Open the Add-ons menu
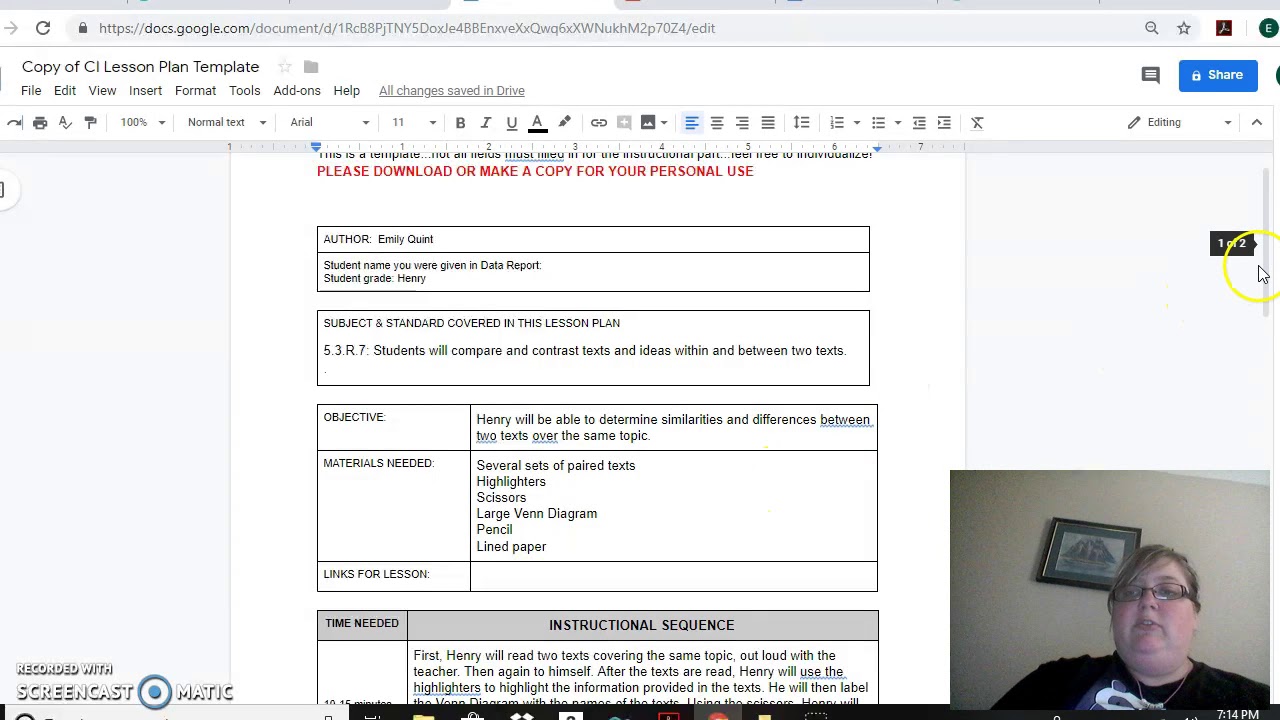Image resolution: width=1280 pixels, height=720 pixels. coord(297,90)
